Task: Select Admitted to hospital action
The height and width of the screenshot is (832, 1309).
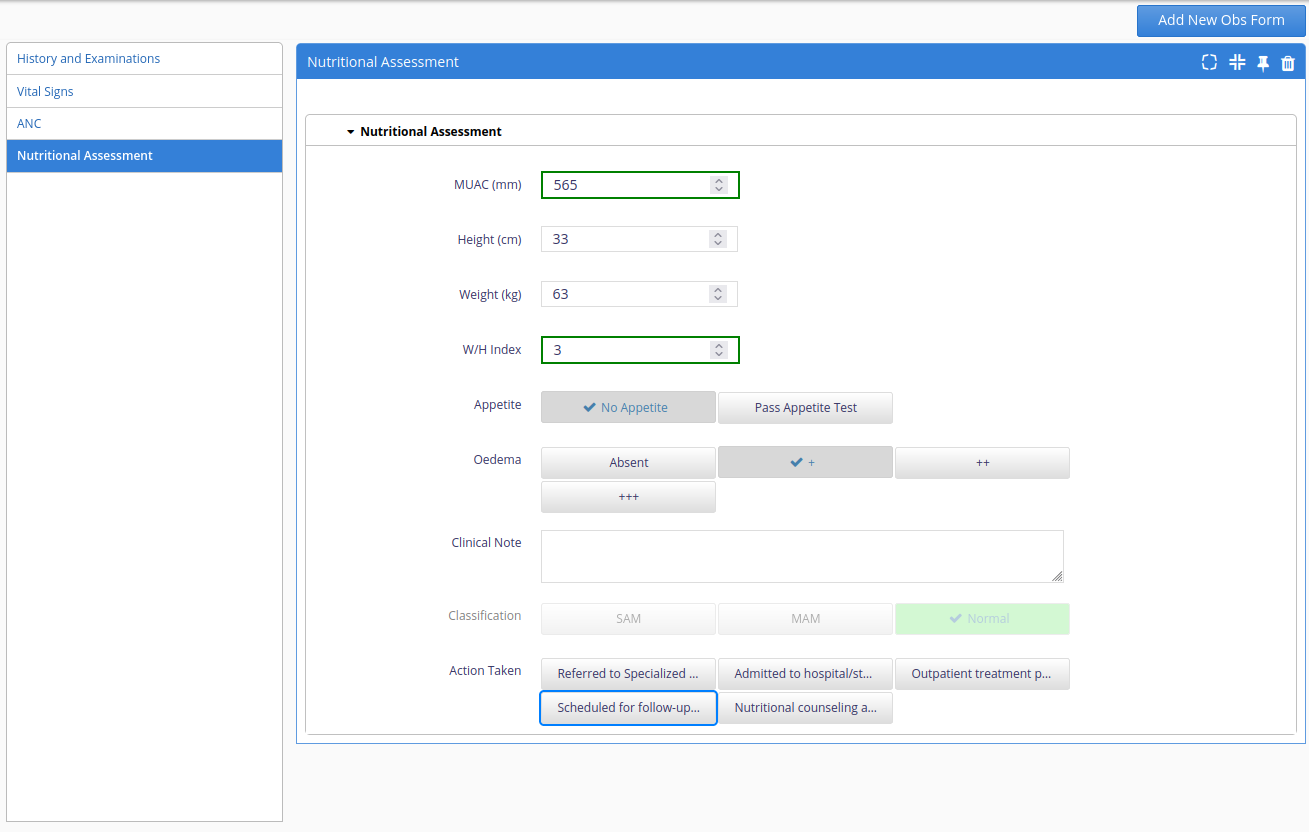Action: point(805,673)
